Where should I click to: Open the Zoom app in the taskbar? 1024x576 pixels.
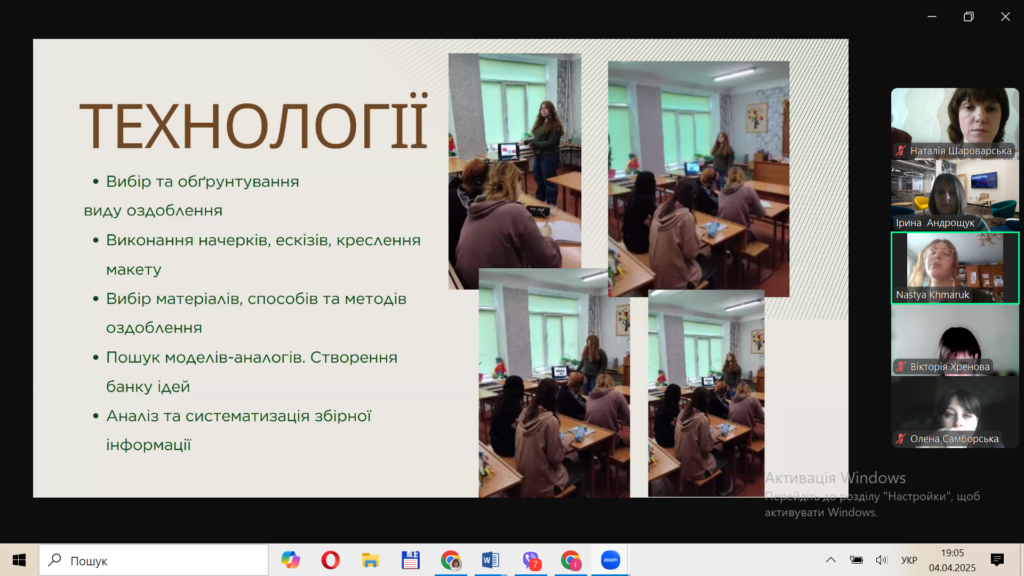610,560
